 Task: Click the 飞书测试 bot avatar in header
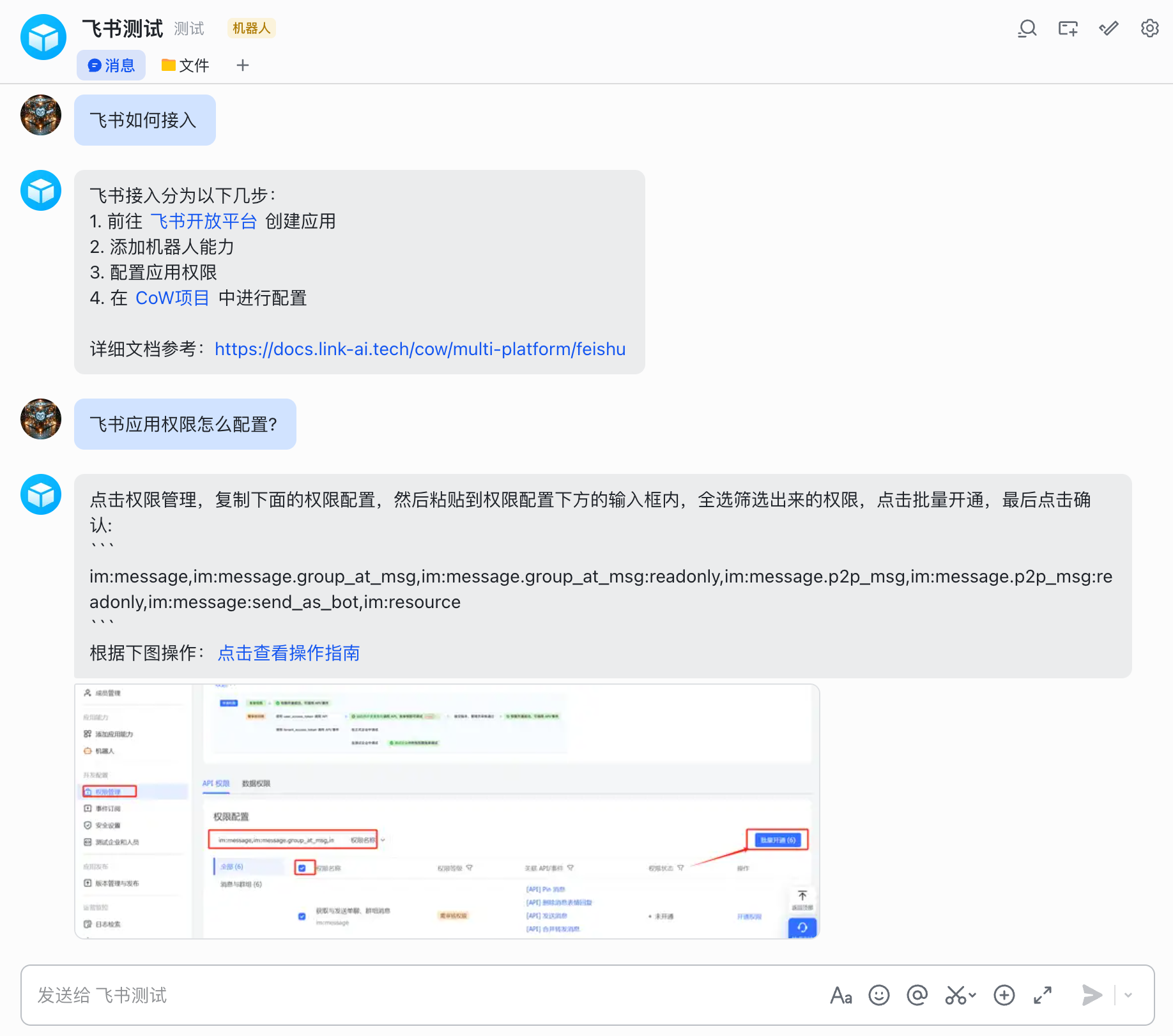[x=43, y=37]
